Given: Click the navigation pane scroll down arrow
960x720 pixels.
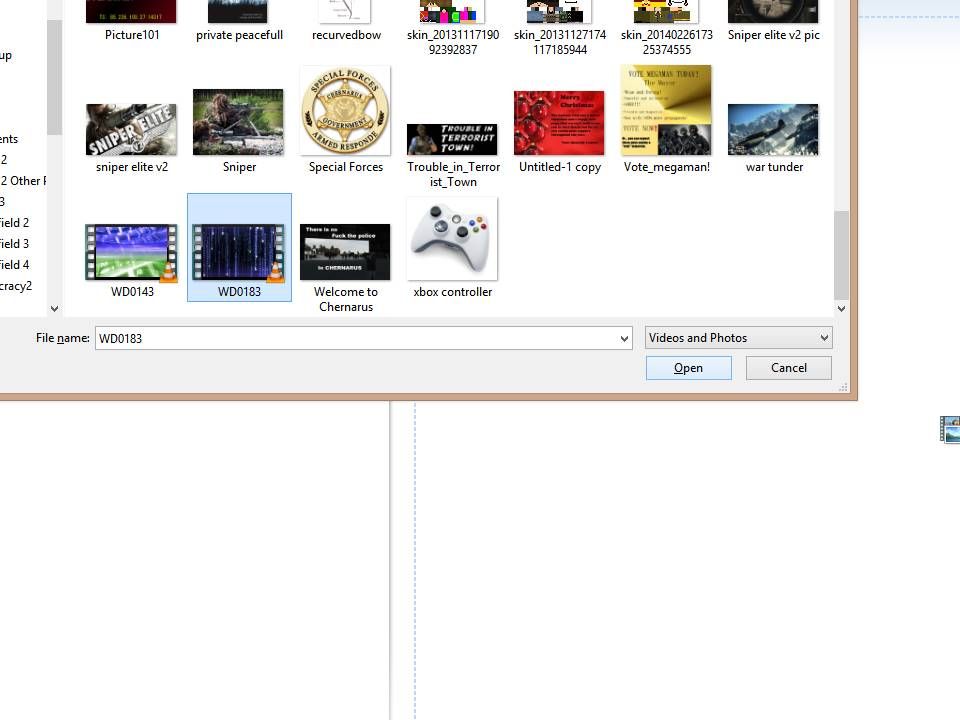Looking at the screenshot, I should [x=54, y=309].
